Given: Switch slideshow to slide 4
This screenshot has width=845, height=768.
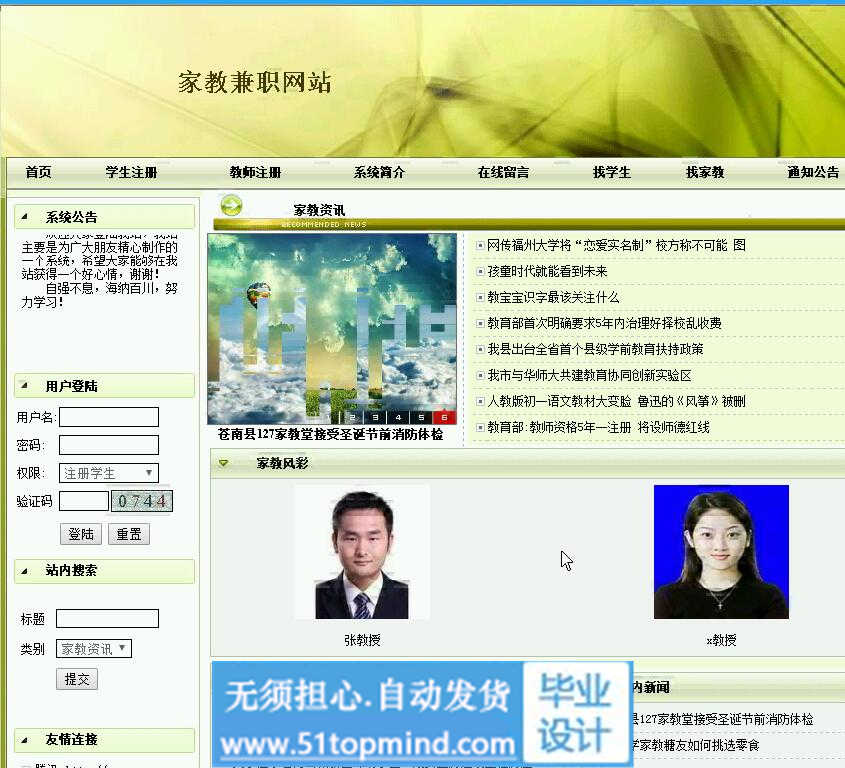Looking at the screenshot, I should tap(398, 417).
